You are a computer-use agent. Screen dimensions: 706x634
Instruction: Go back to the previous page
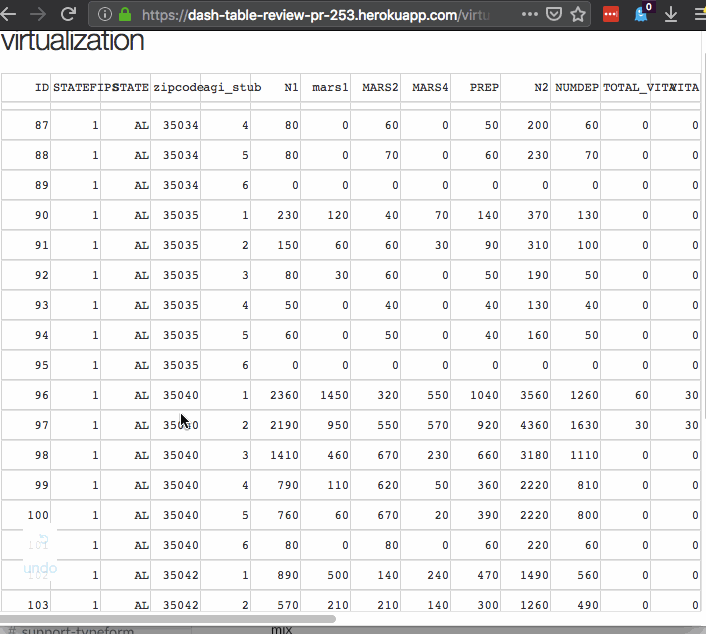coord(8,14)
